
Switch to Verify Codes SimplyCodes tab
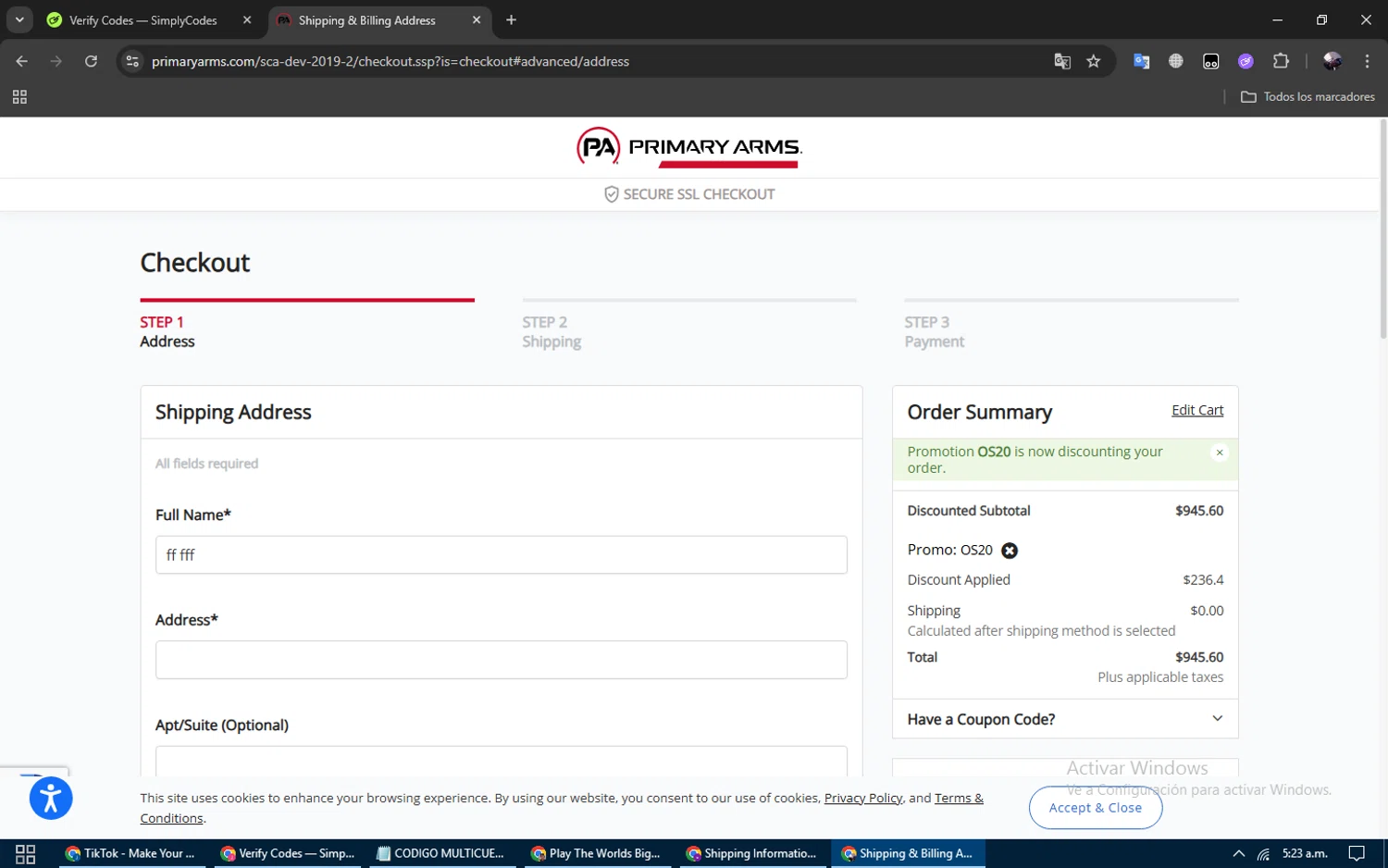point(144,20)
